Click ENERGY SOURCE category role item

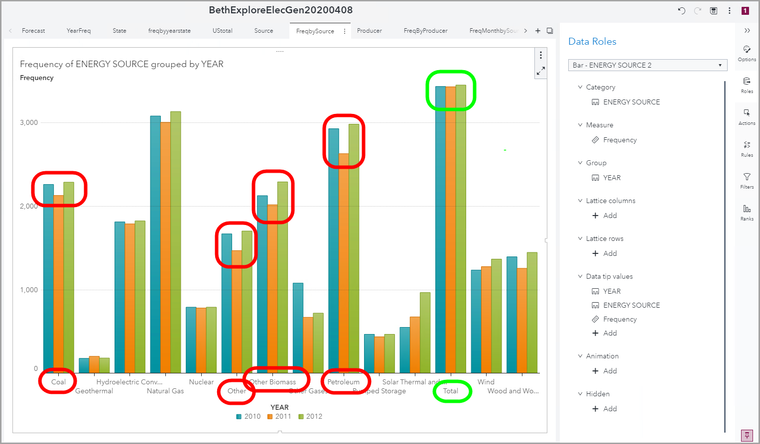point(626,102)
